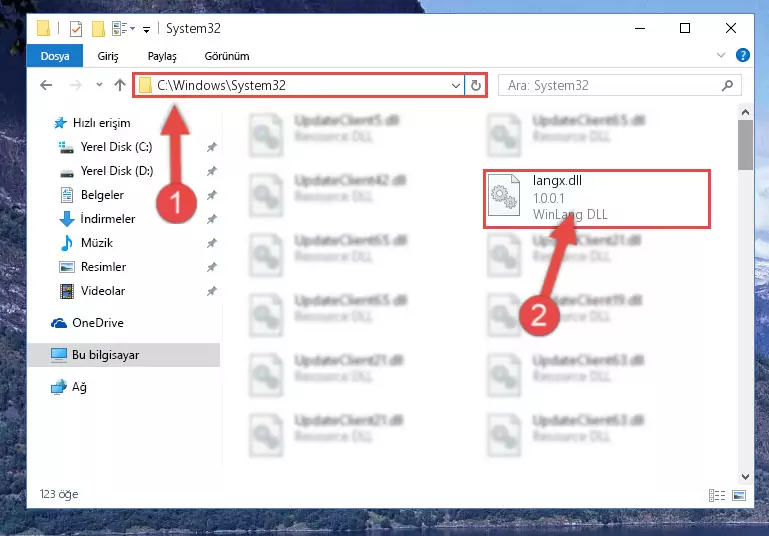Click the pin icon next to Yerel Disk (C:)

point(211,147)
